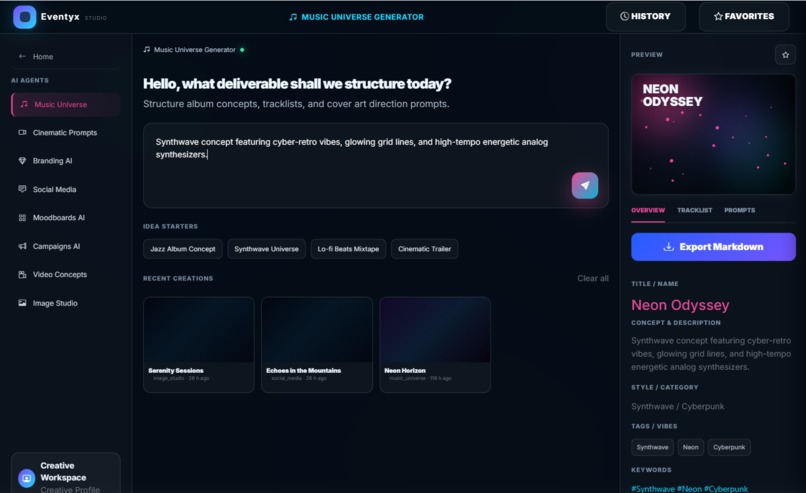Click the clock icon in History button
The image size is (806, 493).
[x=625, y=16]
